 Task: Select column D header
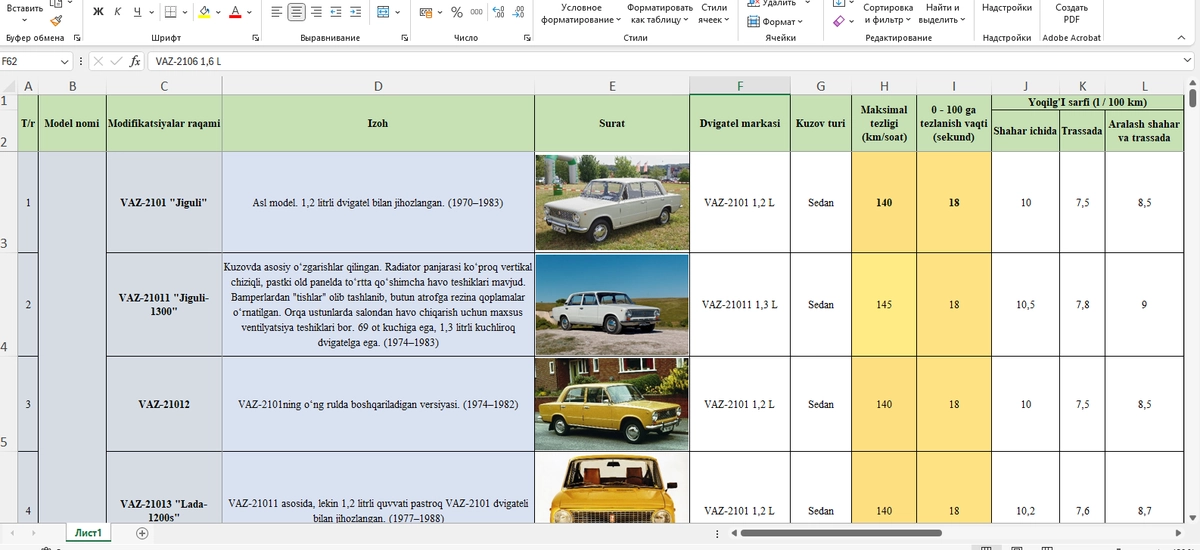(x=378, y=86)
